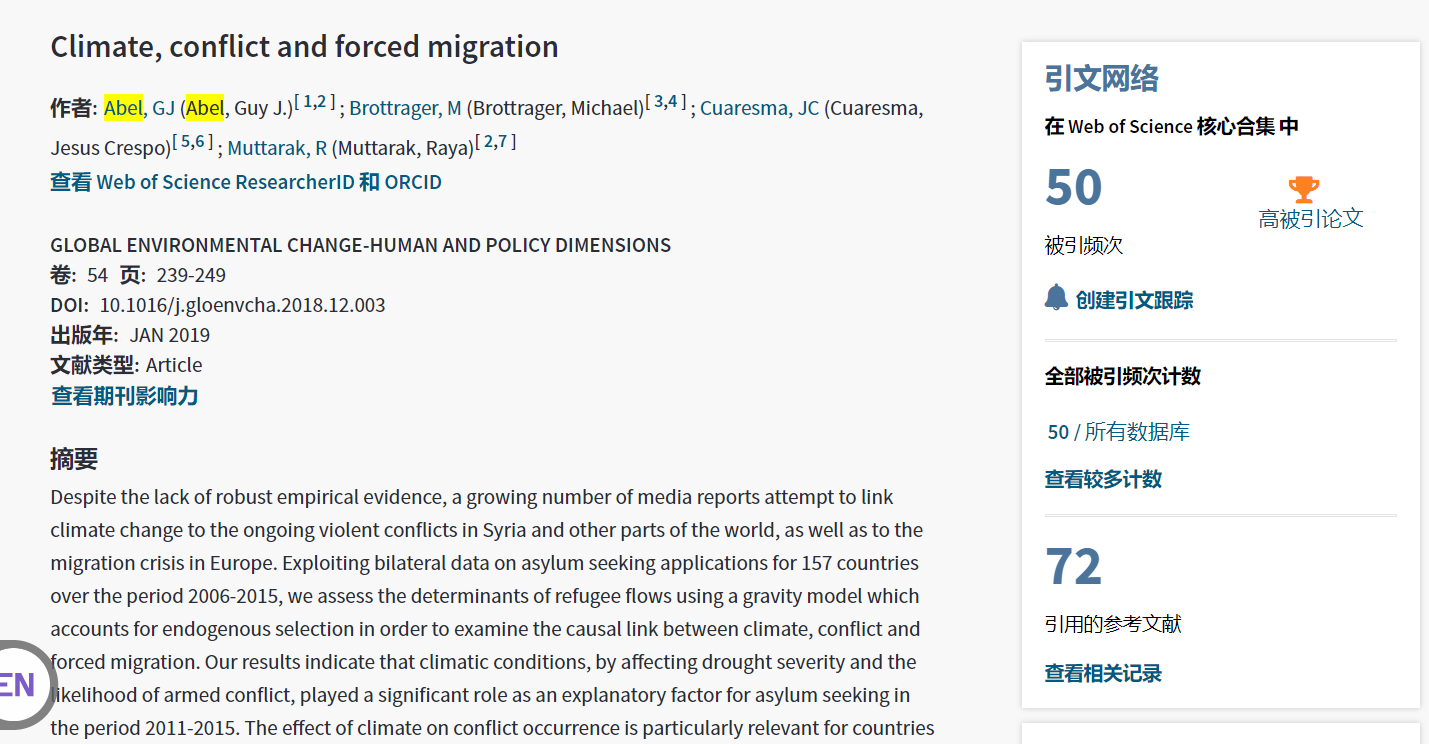
Task: Click the EN language circle icon
Action: coord(18,685)
